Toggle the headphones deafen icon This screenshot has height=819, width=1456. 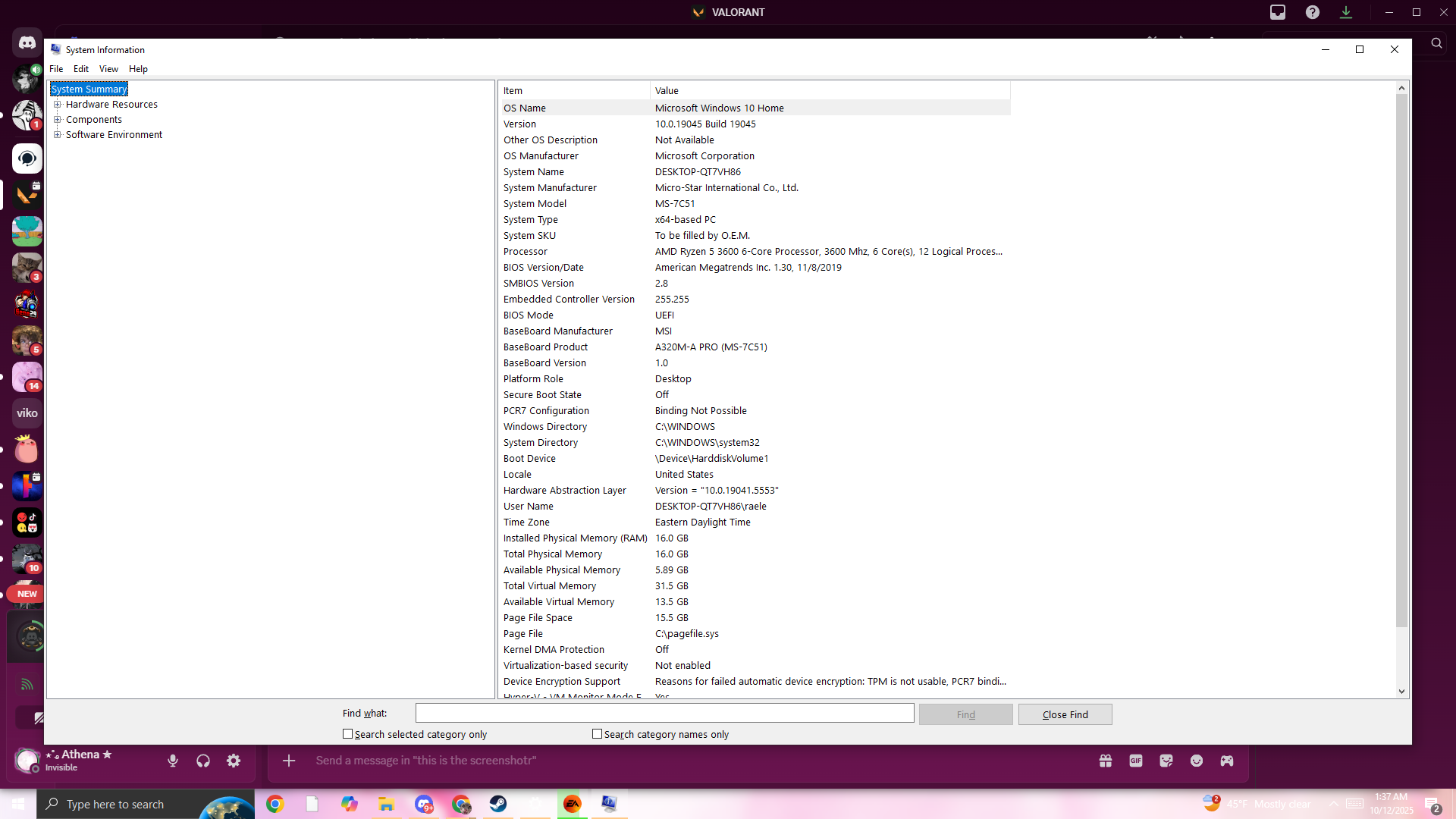(x=203, y=761)
